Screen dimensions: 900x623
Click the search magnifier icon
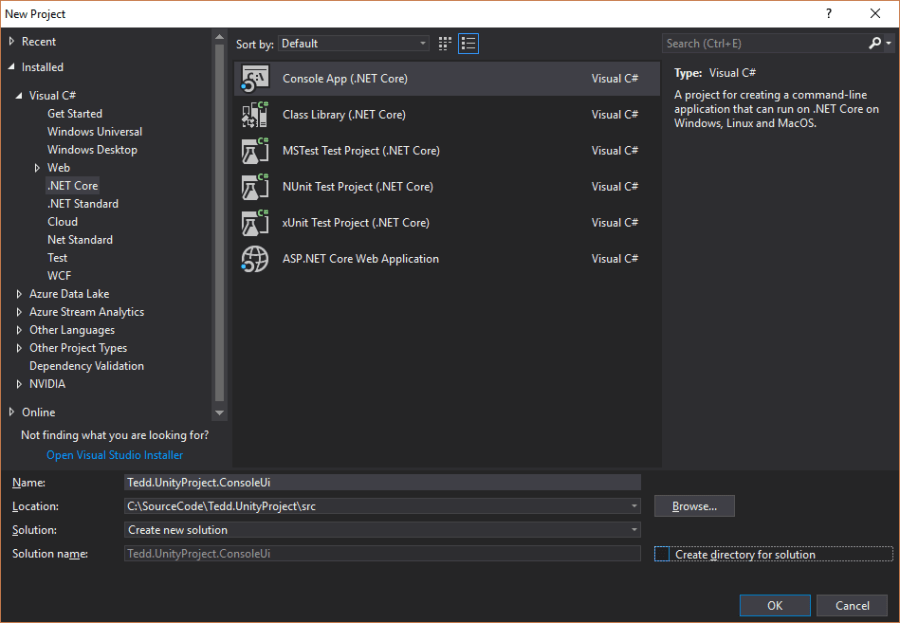875,43
